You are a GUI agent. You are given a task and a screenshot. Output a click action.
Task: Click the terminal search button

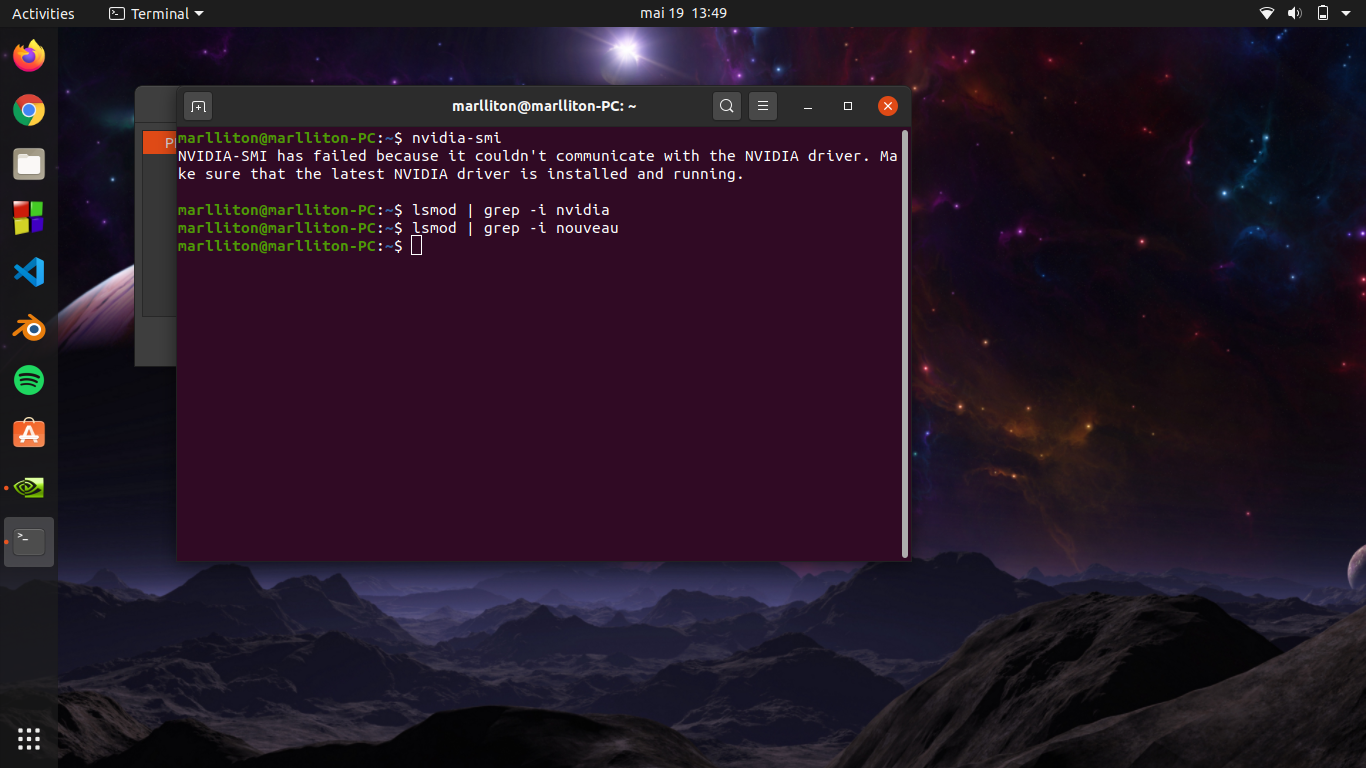click(727, 106)
